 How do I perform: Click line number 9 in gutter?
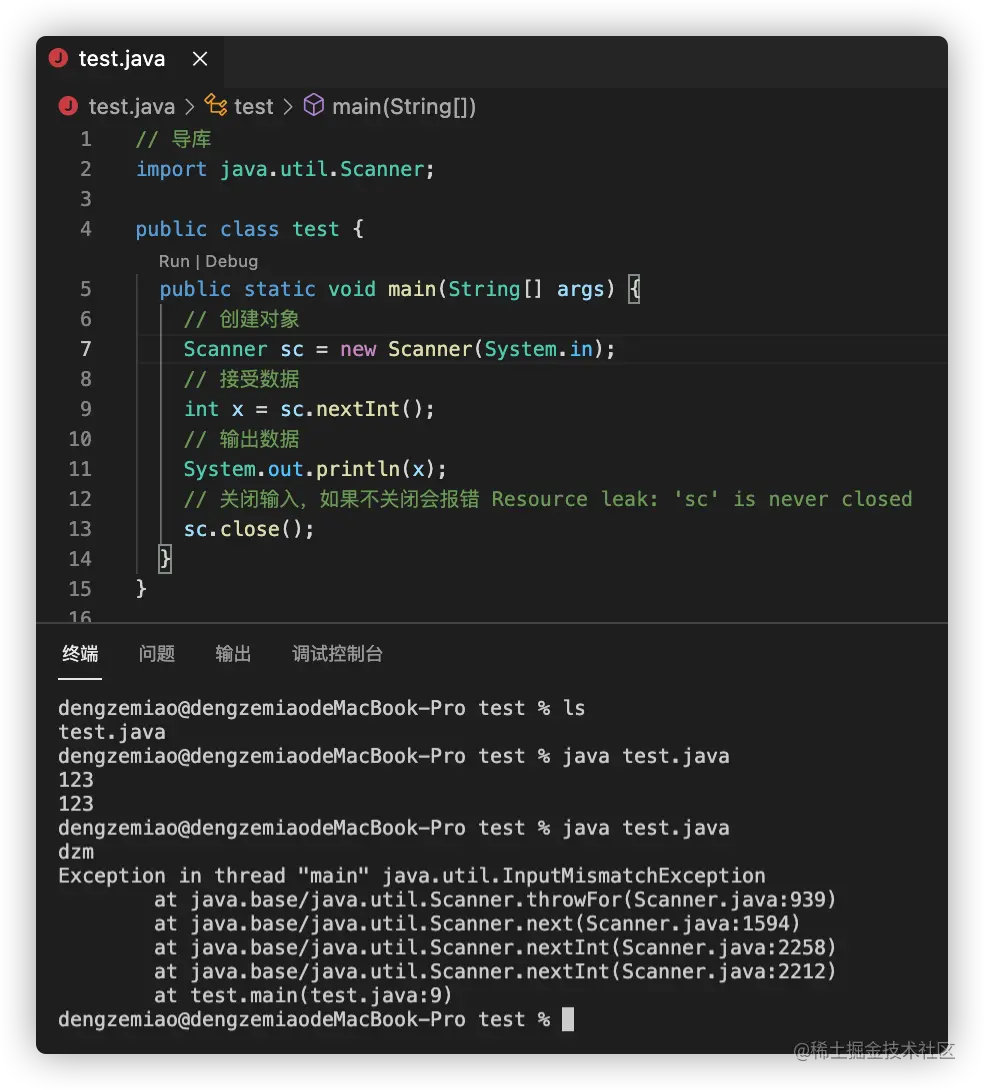point(85,409)
